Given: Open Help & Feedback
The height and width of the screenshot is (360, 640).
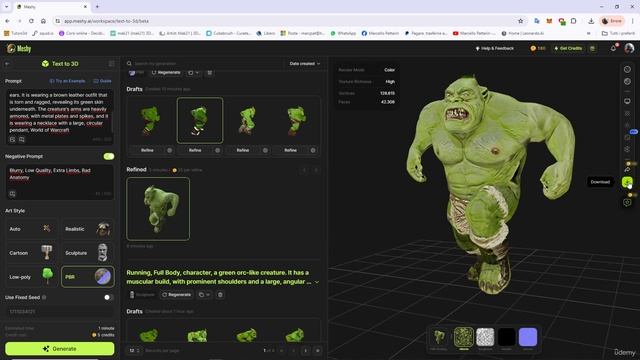Looking at the screenshot, I should 494,49.
